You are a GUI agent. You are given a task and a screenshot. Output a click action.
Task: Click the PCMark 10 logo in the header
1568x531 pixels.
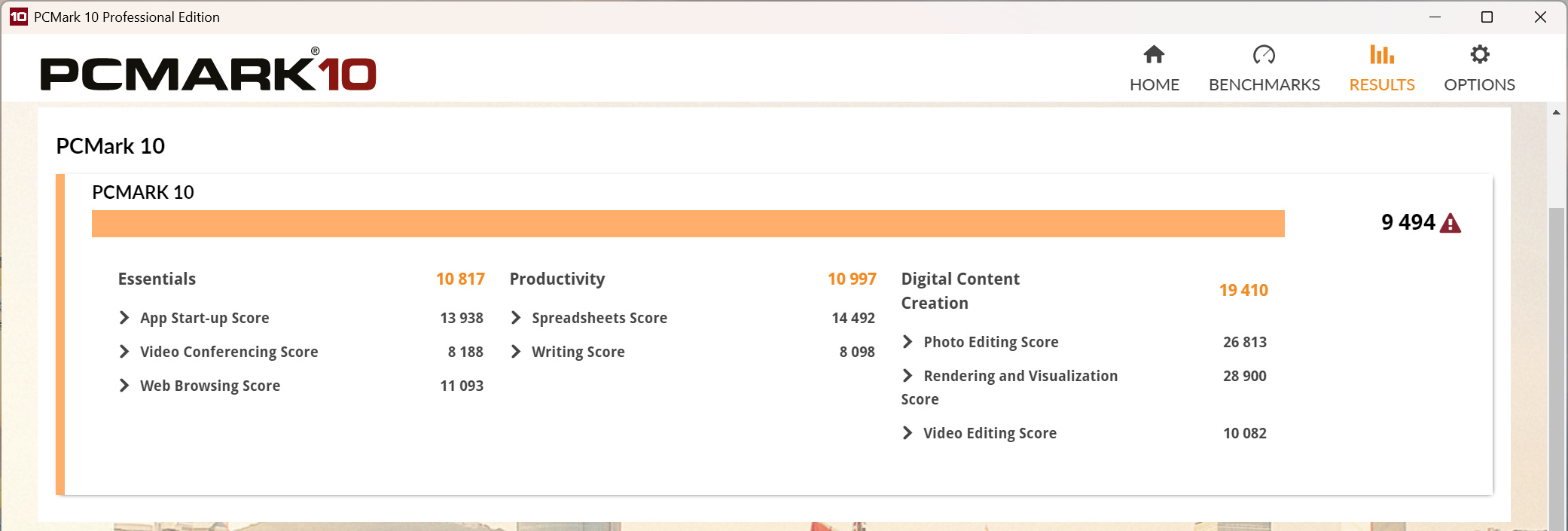click(209, 70)
